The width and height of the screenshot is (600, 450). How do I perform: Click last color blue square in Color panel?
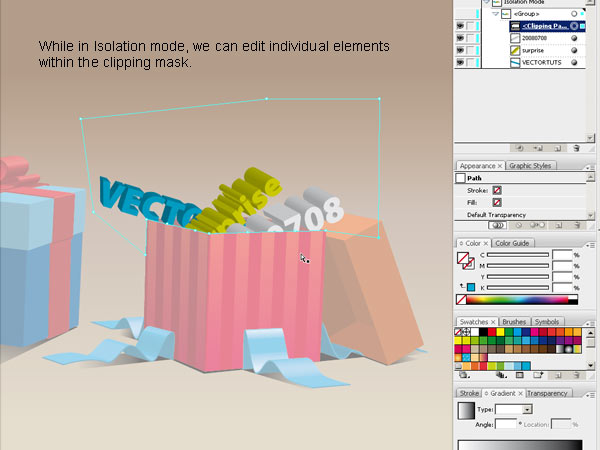pos(471,287)
